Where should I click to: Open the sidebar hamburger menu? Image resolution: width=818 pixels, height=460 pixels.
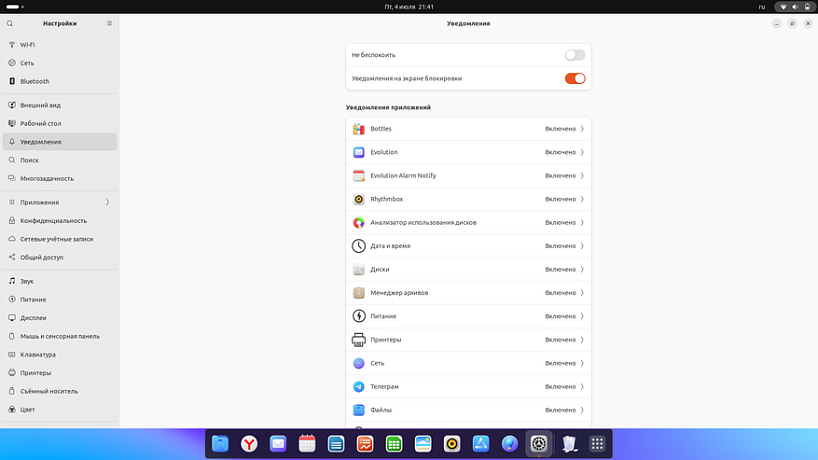(x=110, y=23)
